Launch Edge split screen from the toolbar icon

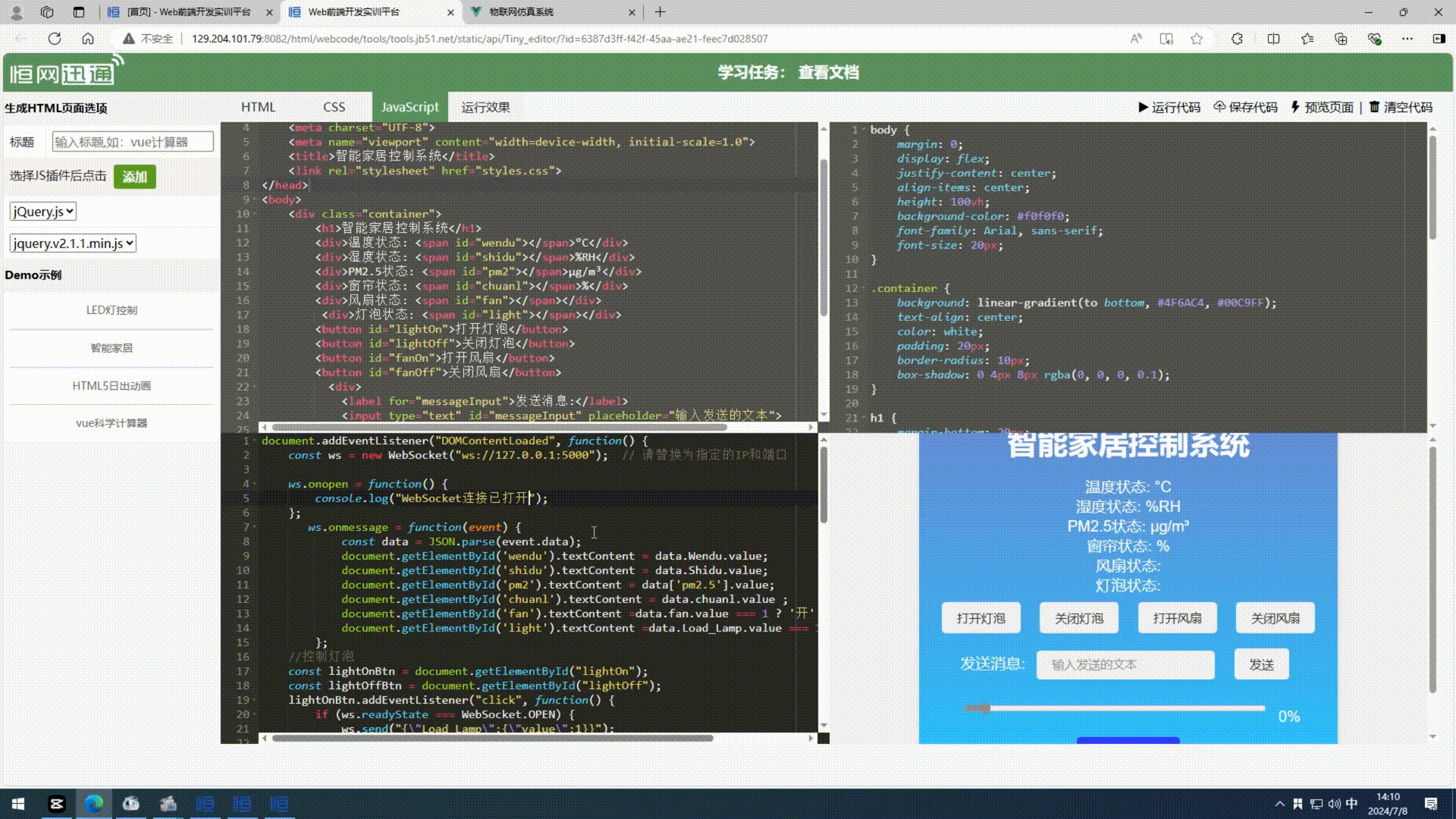(1273, 39)
